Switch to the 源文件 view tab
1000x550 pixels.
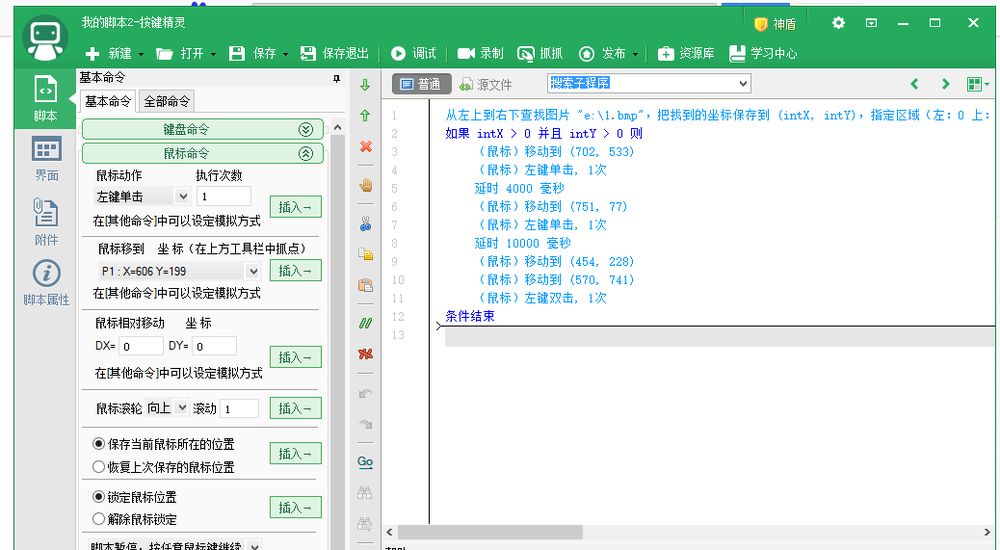coord(486,84)
